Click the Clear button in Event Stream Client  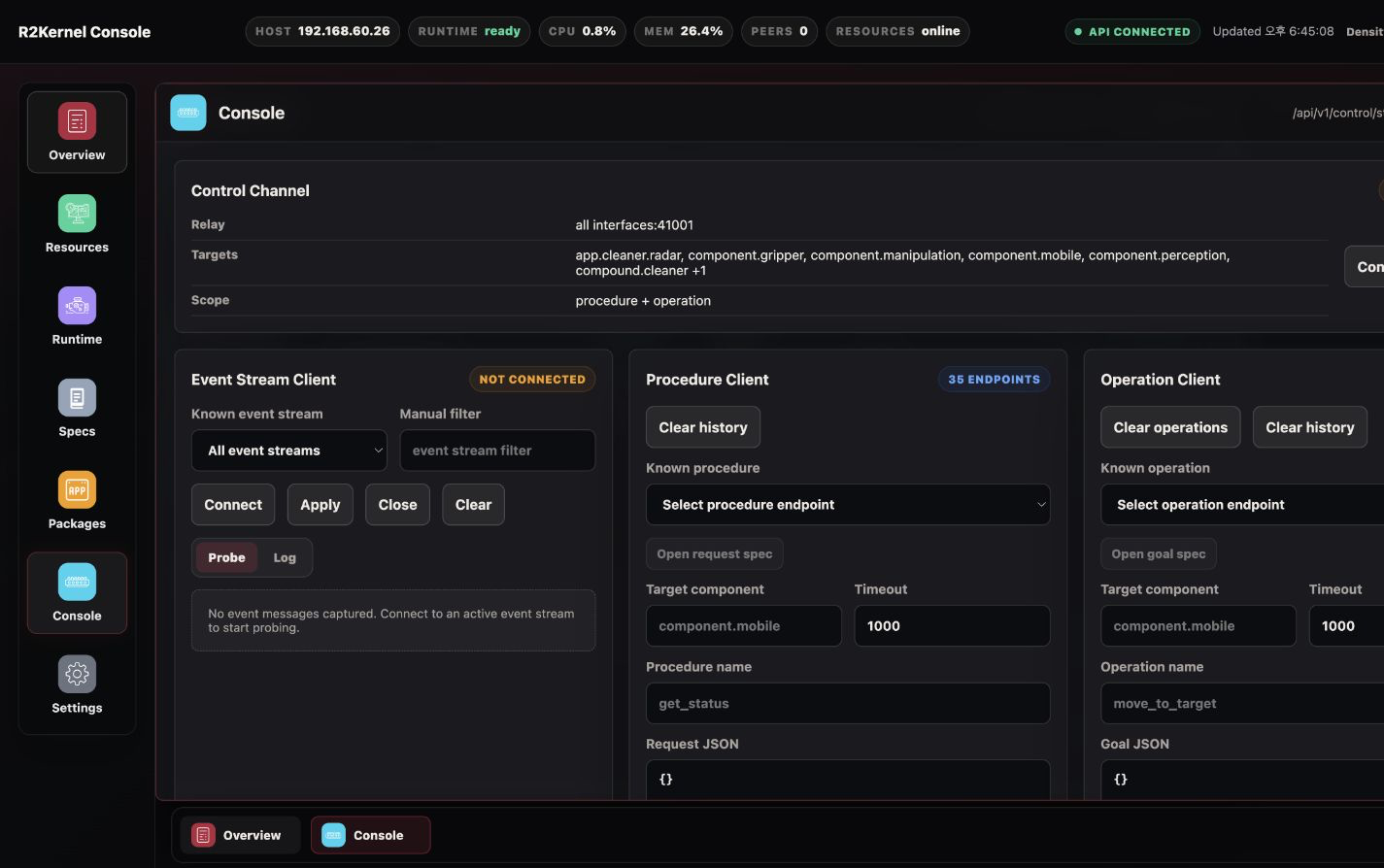pyautogui.click(x=473, y=505)
